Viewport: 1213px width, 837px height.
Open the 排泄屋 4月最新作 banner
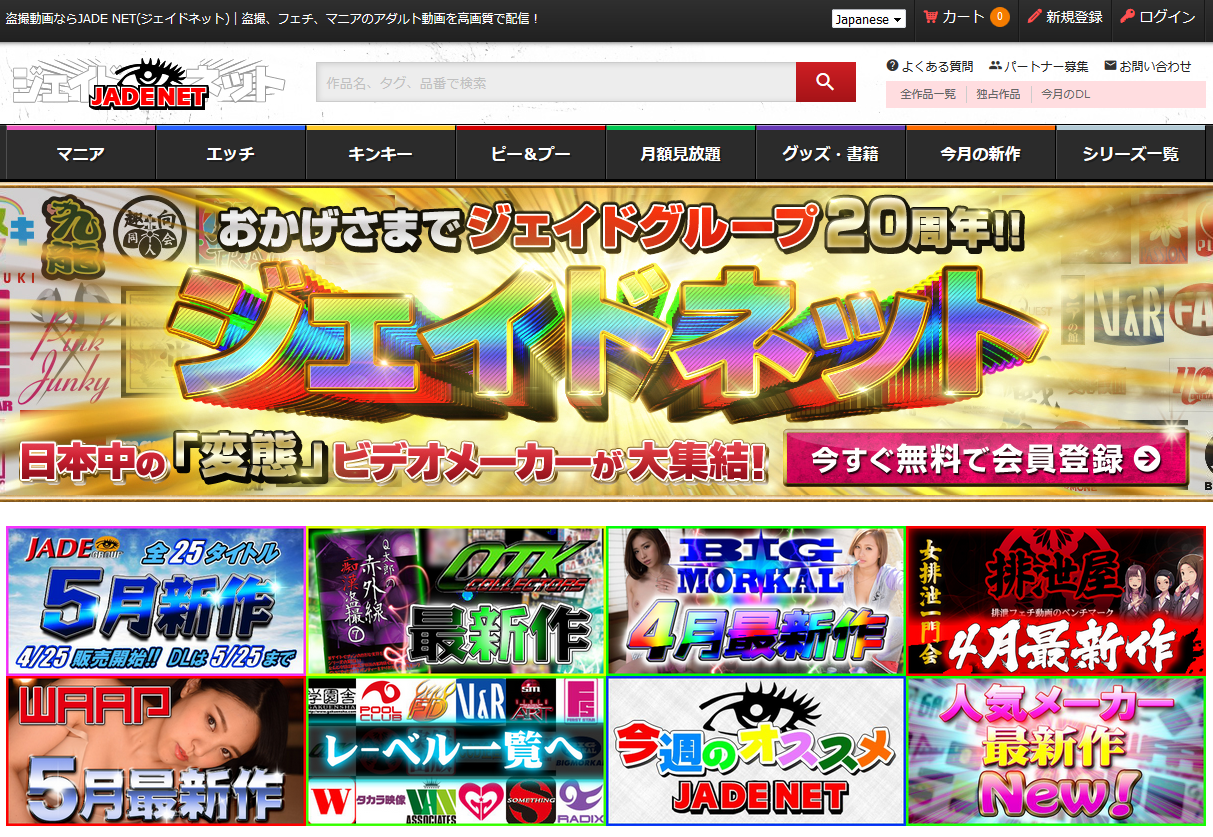[x=1056, y=601]
